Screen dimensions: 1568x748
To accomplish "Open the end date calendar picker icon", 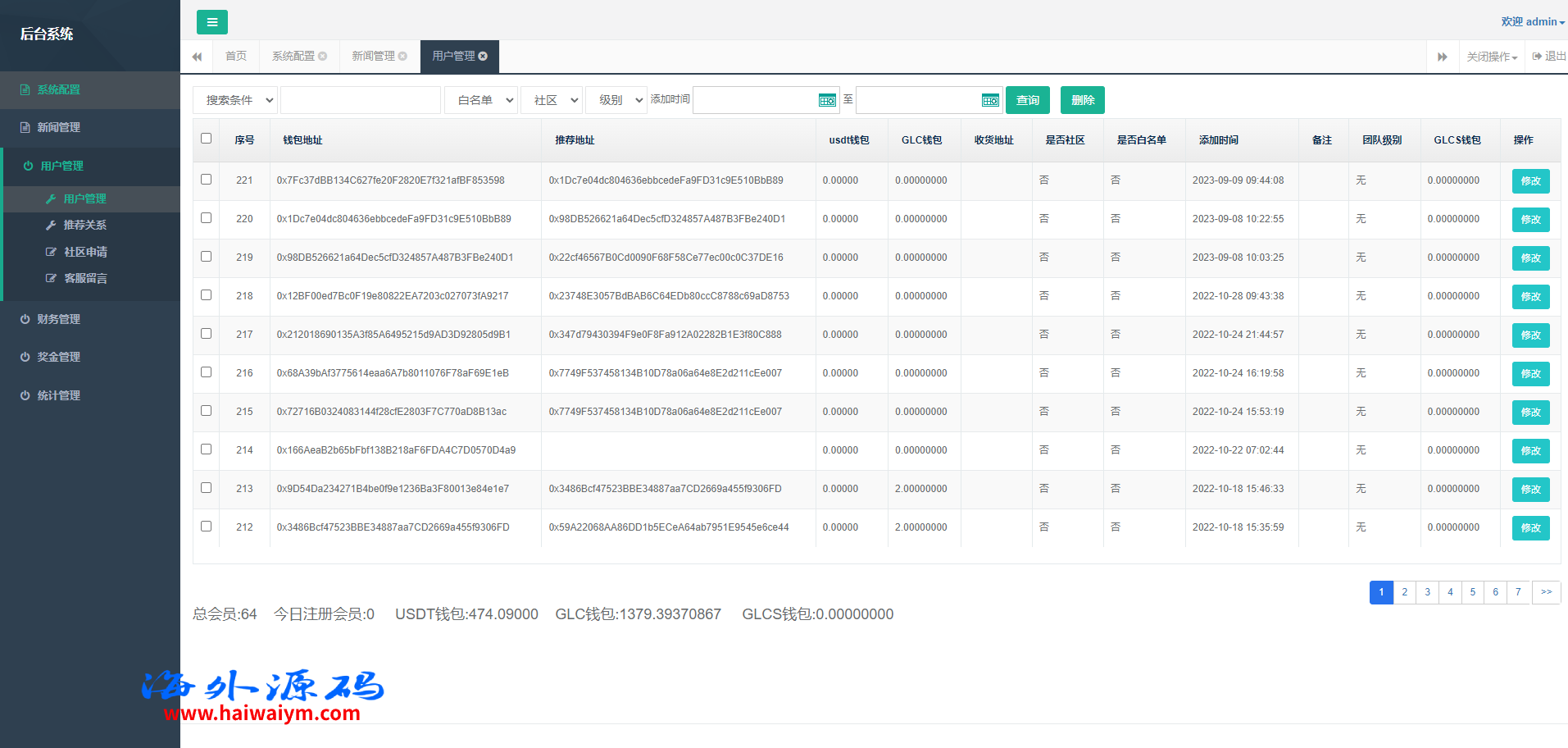I will (990, 100).
